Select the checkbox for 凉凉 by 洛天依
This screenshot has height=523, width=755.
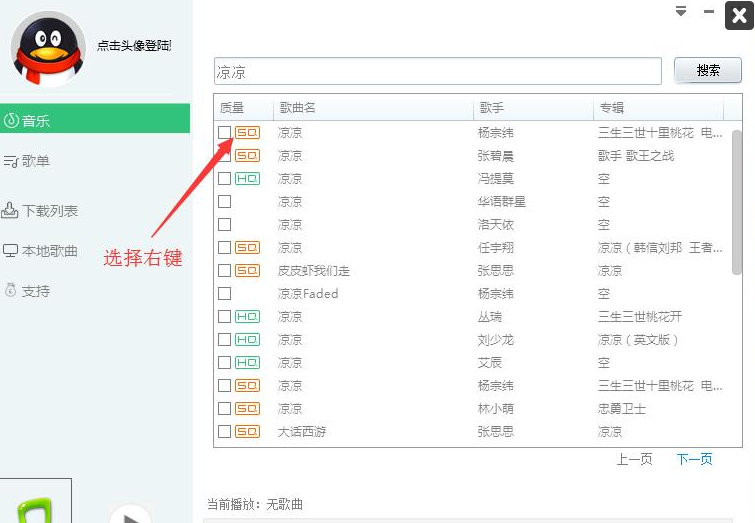click(x=224, y=224)
